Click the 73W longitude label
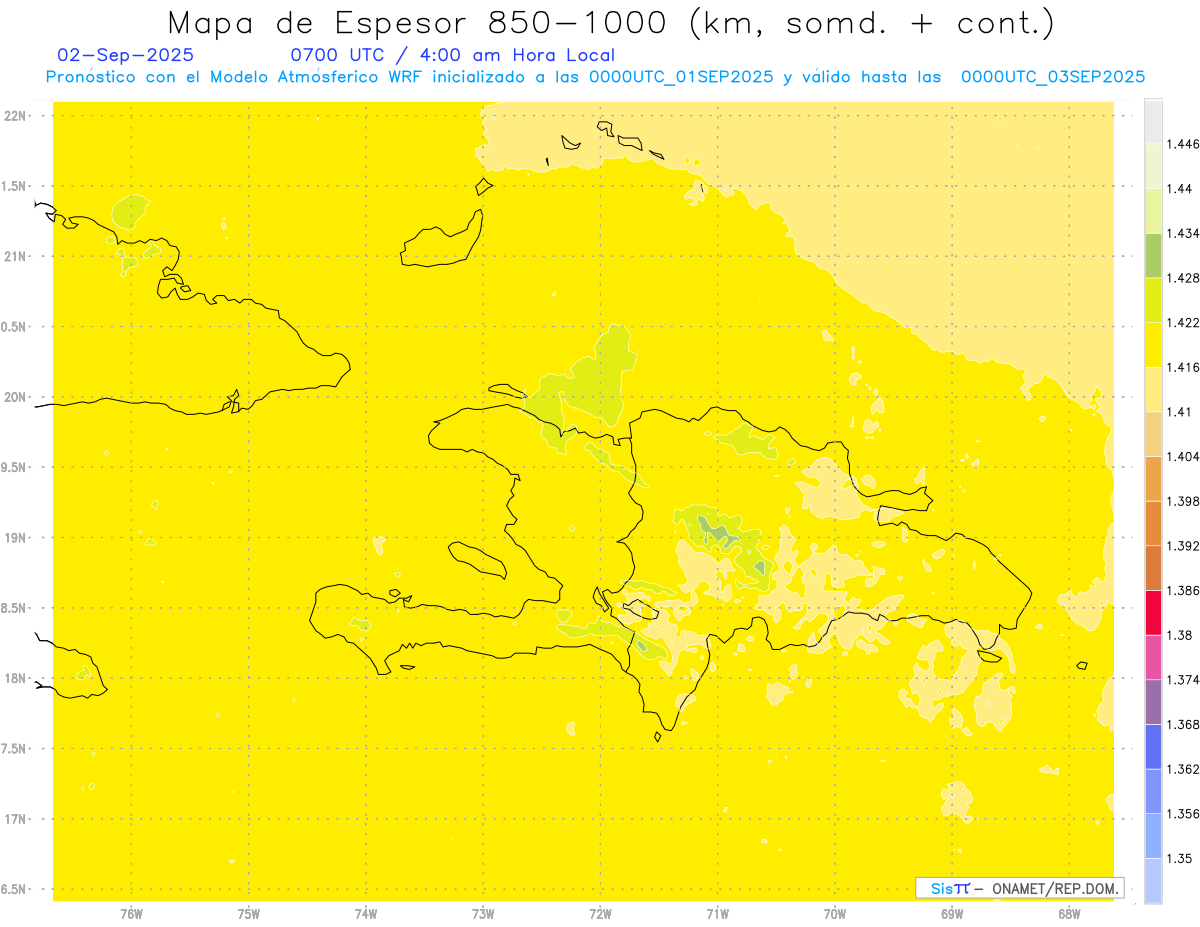Screen dimensions: 1200x927 pyautogui.click(x=483, y=914)
